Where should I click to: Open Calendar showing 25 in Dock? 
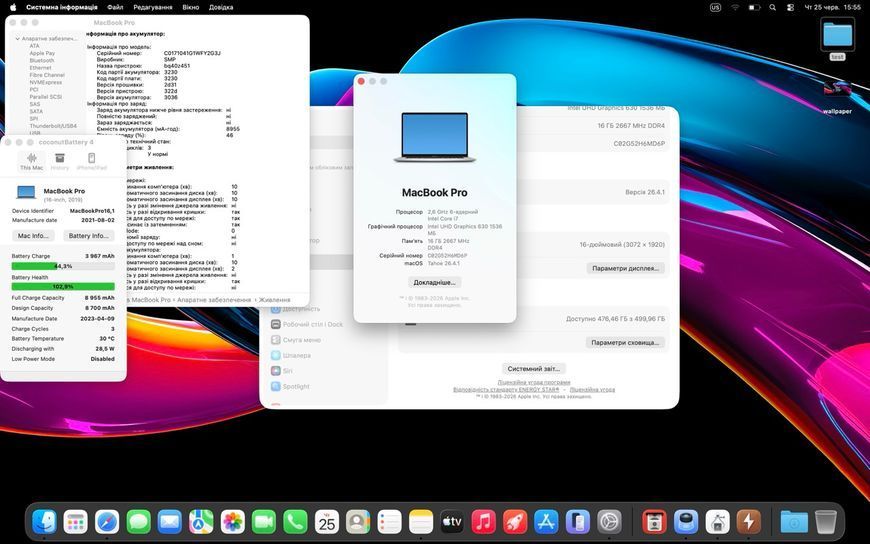327,522
